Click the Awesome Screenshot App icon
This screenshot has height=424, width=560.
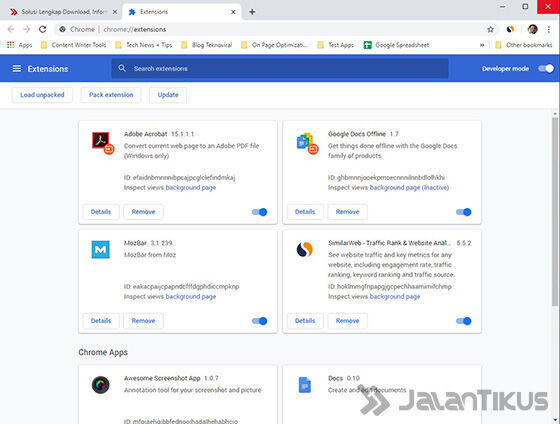tap(100, 385)
